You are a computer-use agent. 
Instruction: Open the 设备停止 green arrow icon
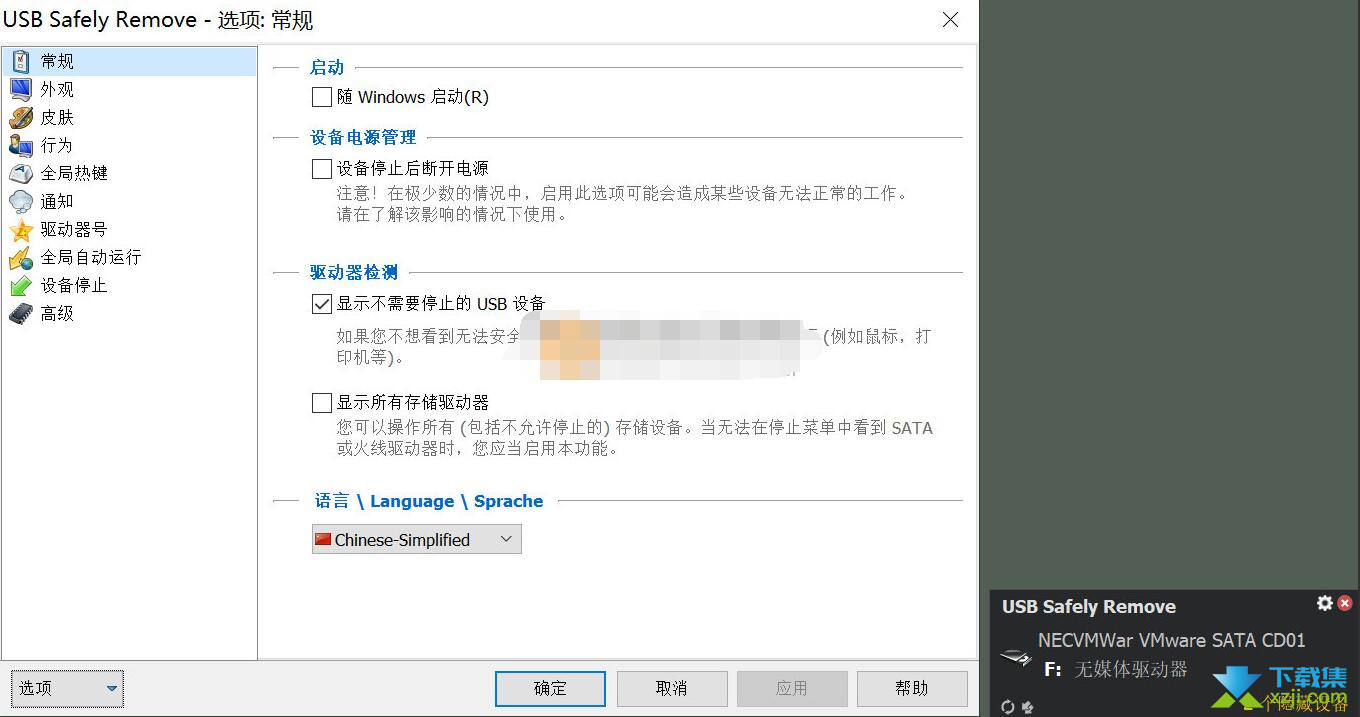(x=21, y=285)
